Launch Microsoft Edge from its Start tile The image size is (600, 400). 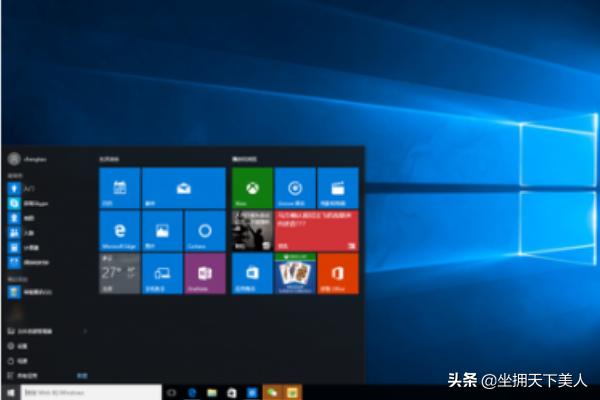(119, 231)
